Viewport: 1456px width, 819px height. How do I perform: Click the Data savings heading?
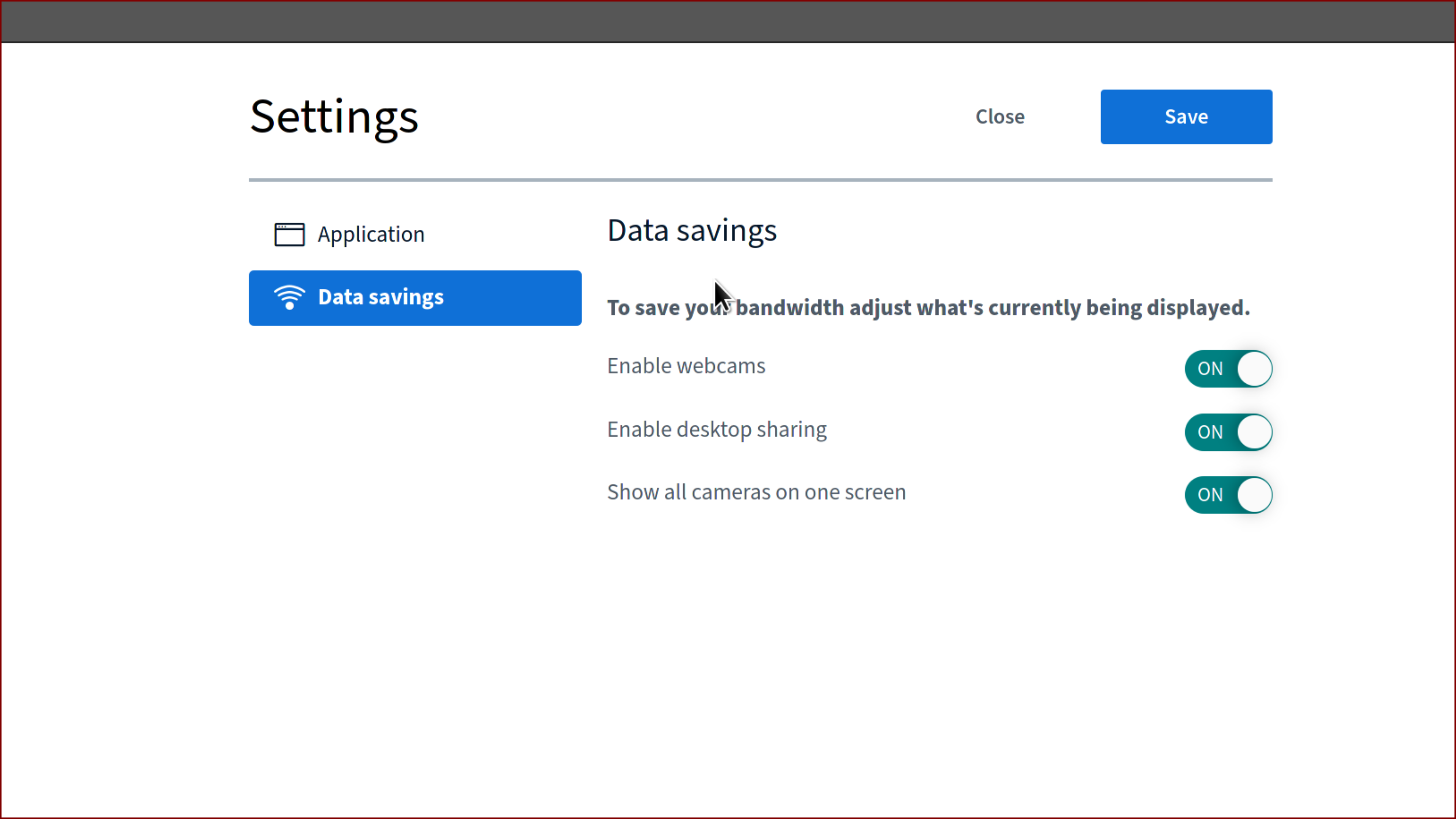692,230
